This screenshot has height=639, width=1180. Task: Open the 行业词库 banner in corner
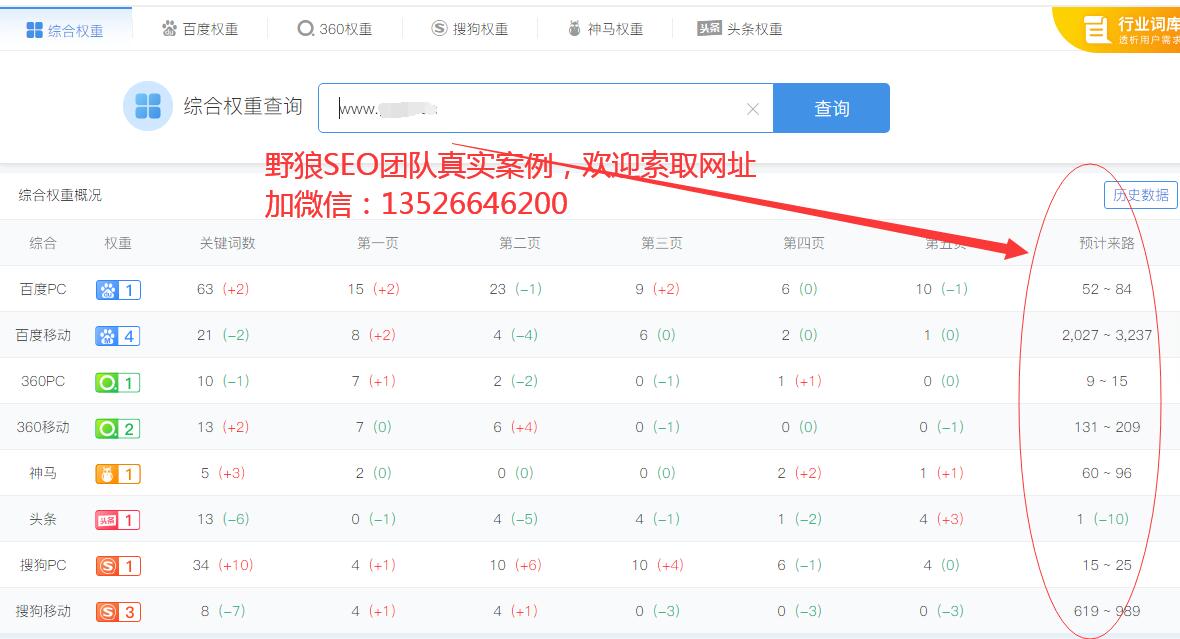point(1120,29)
